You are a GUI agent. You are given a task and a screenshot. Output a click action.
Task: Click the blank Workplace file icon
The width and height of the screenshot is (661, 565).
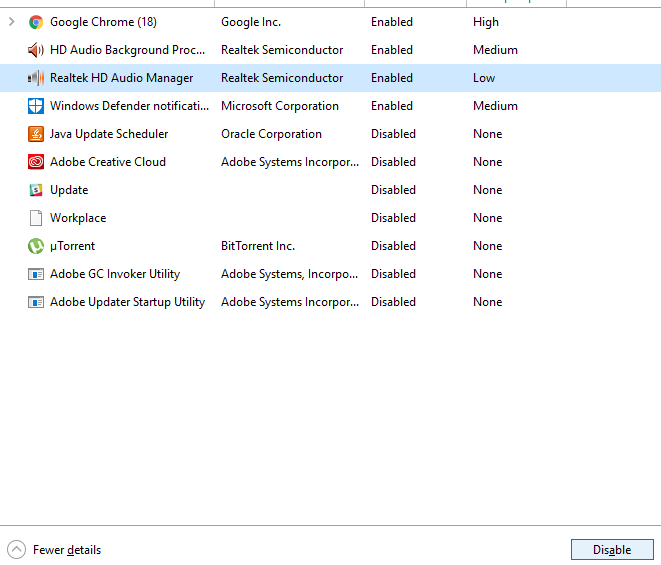click(x=36, y=218)
